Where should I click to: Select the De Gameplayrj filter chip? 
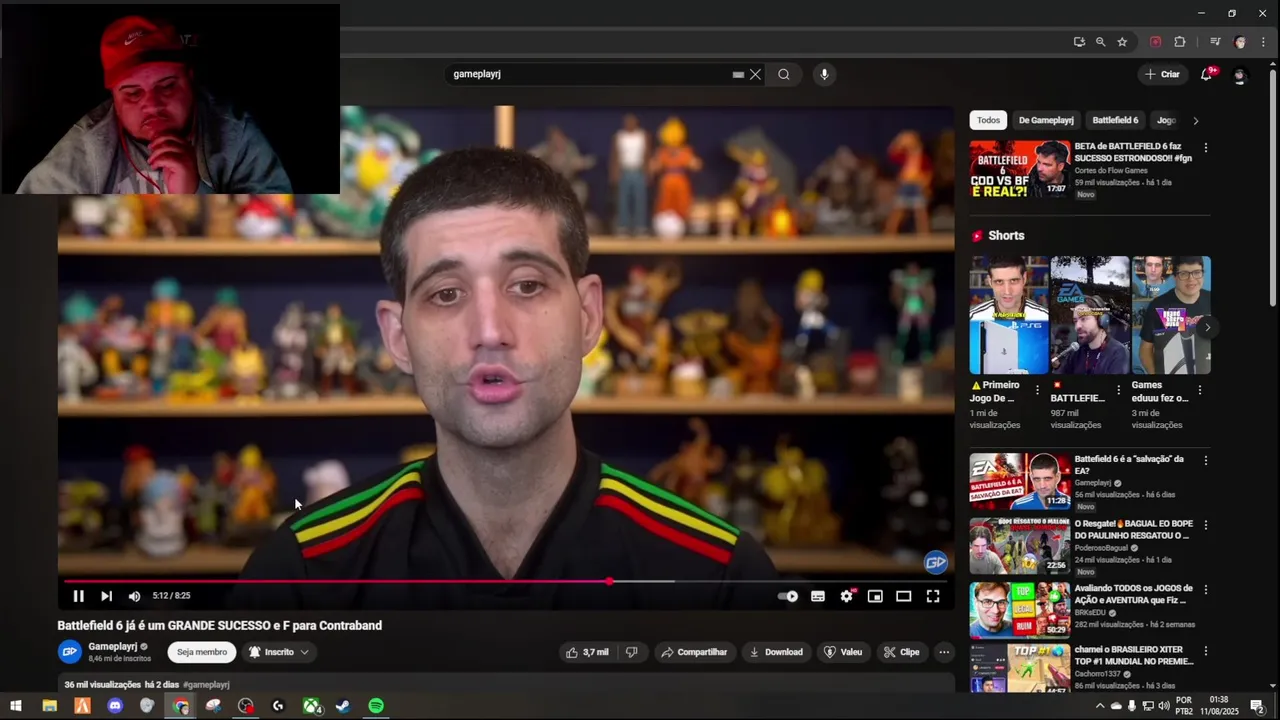click(x=1046, y=120)
